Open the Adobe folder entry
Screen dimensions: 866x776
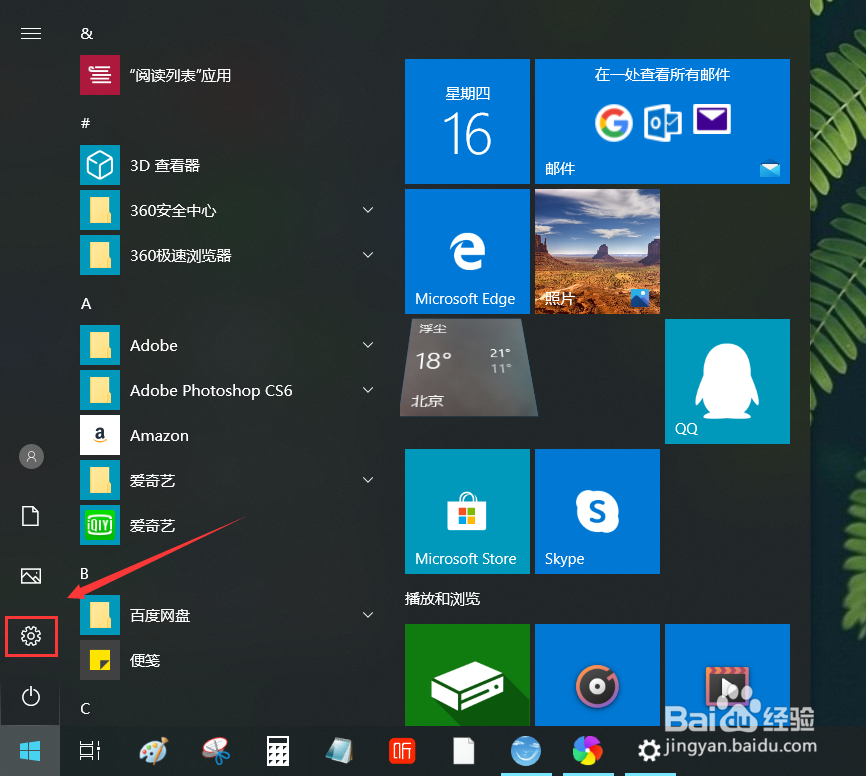click(229, 345)
